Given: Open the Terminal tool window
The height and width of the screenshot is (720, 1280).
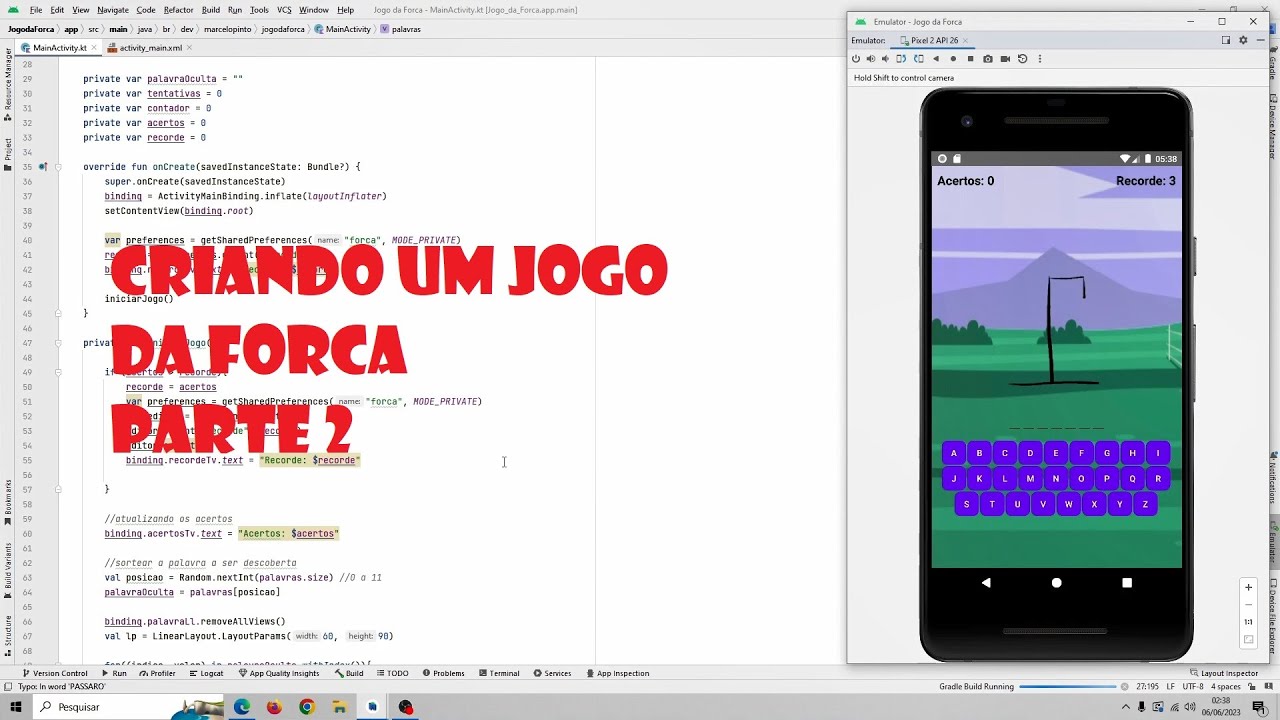Looking at the screenshot, I should [498, 673].
